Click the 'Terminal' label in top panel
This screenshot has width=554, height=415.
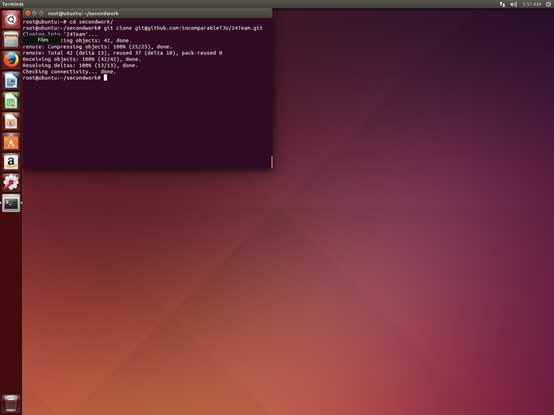click(x=12, y=4)
